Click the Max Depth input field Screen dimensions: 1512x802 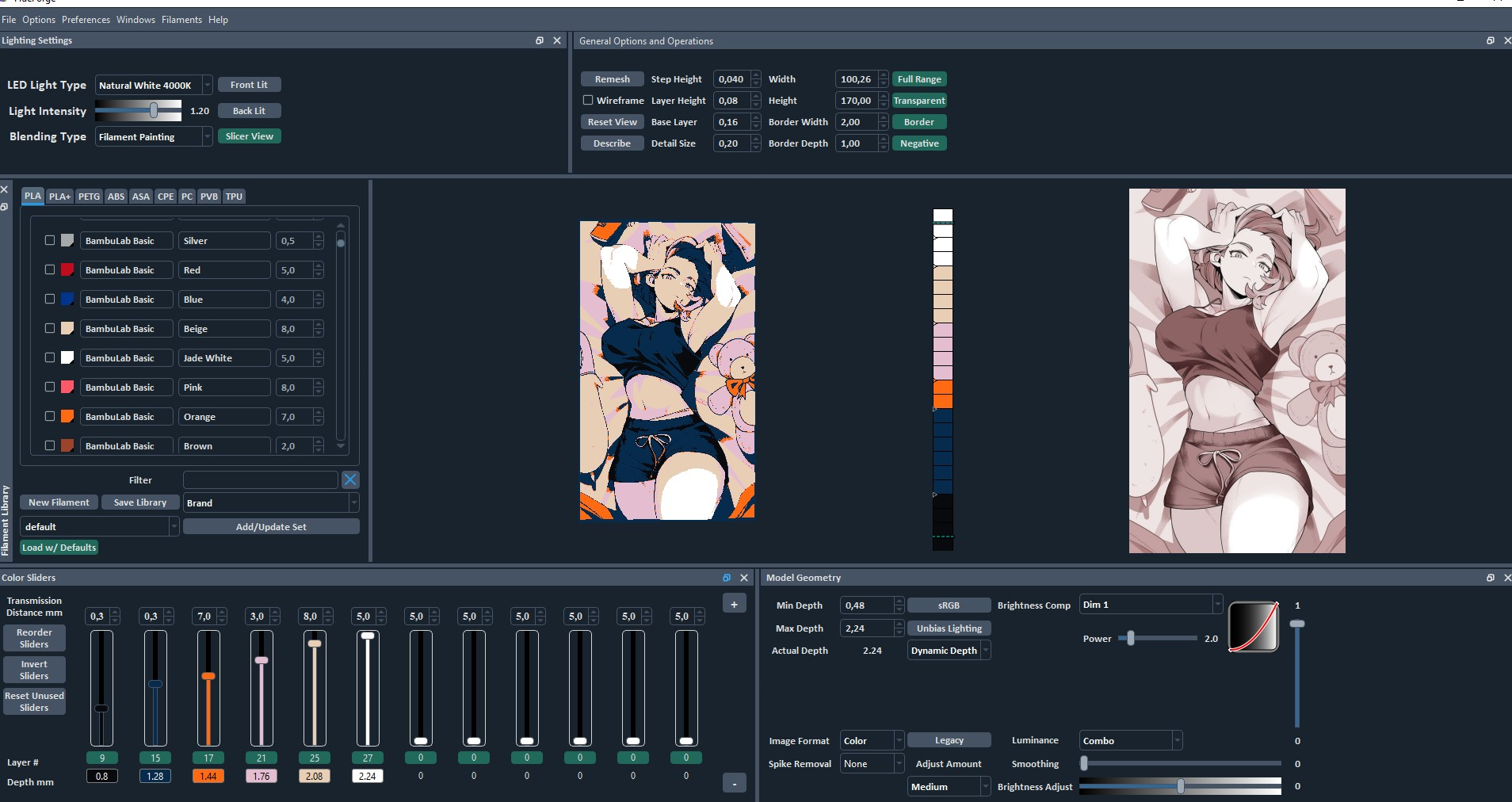872,628
